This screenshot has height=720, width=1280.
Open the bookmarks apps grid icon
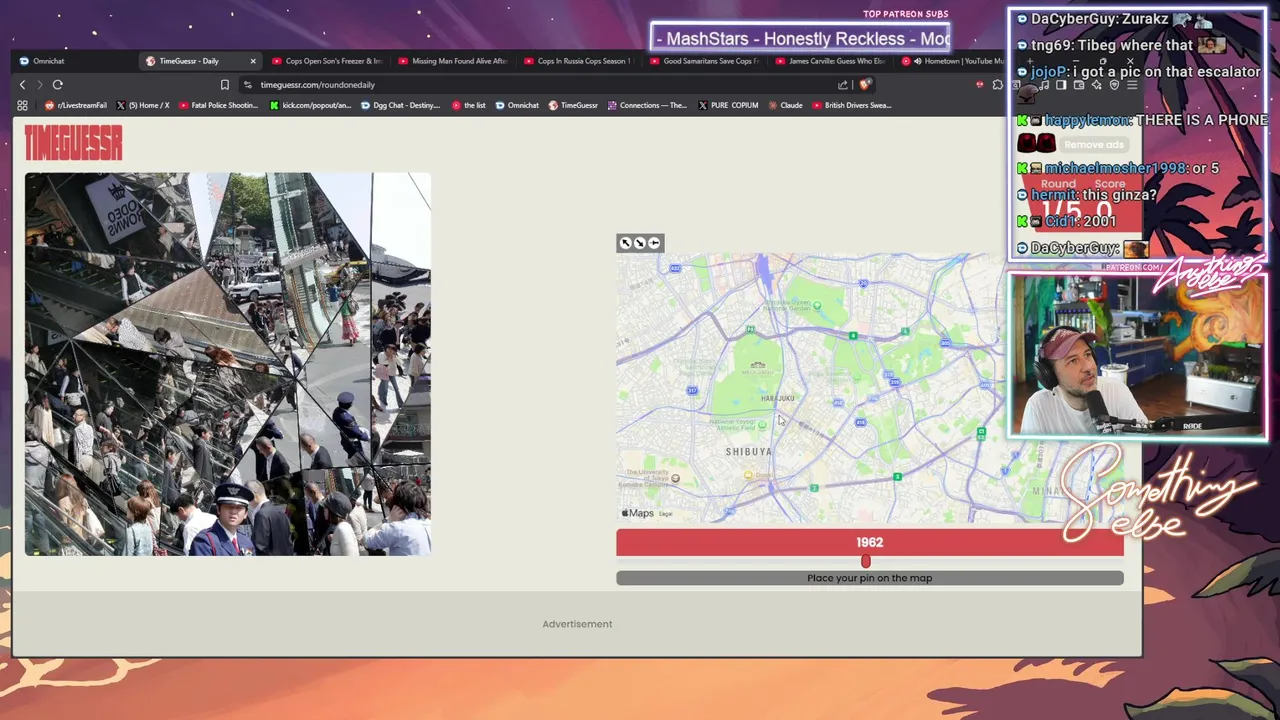[x=22, y=105]
